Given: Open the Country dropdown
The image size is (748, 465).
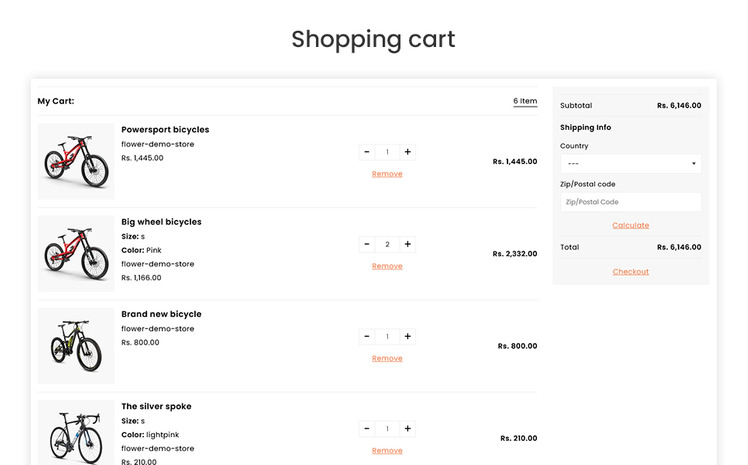Looking at the screenshot, I should point(631,164).
